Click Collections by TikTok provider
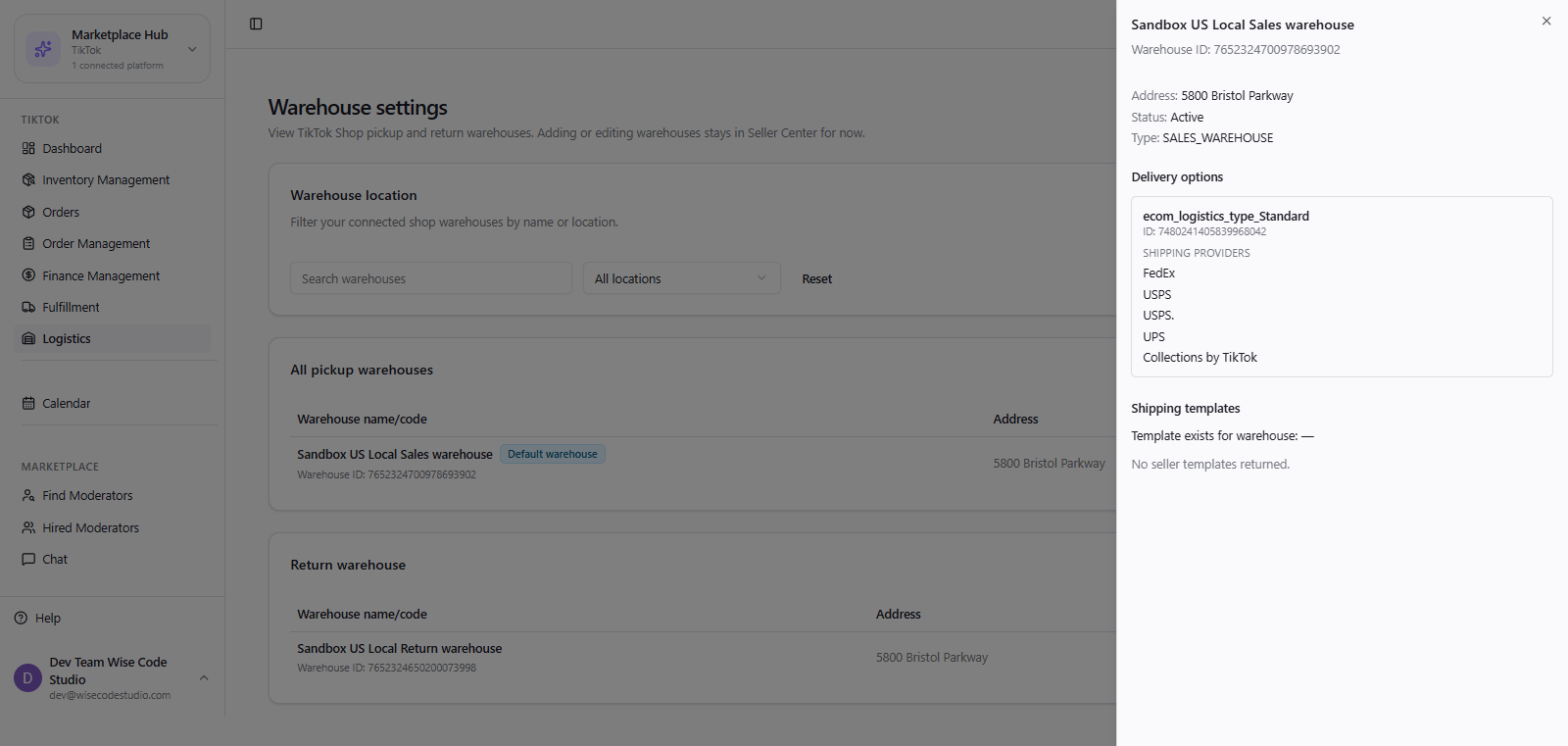 click(1200, 358)
